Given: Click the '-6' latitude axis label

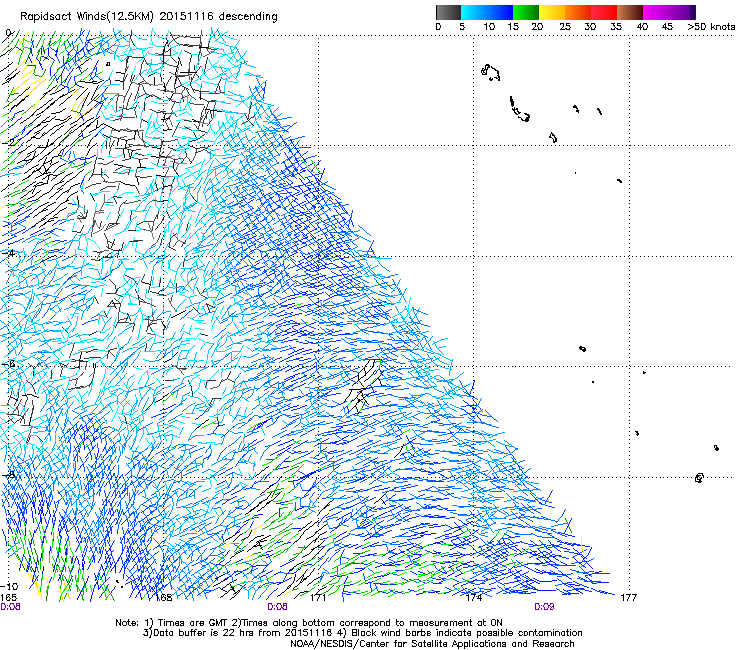Looking at the screenshot, I should tap(9, 363).
